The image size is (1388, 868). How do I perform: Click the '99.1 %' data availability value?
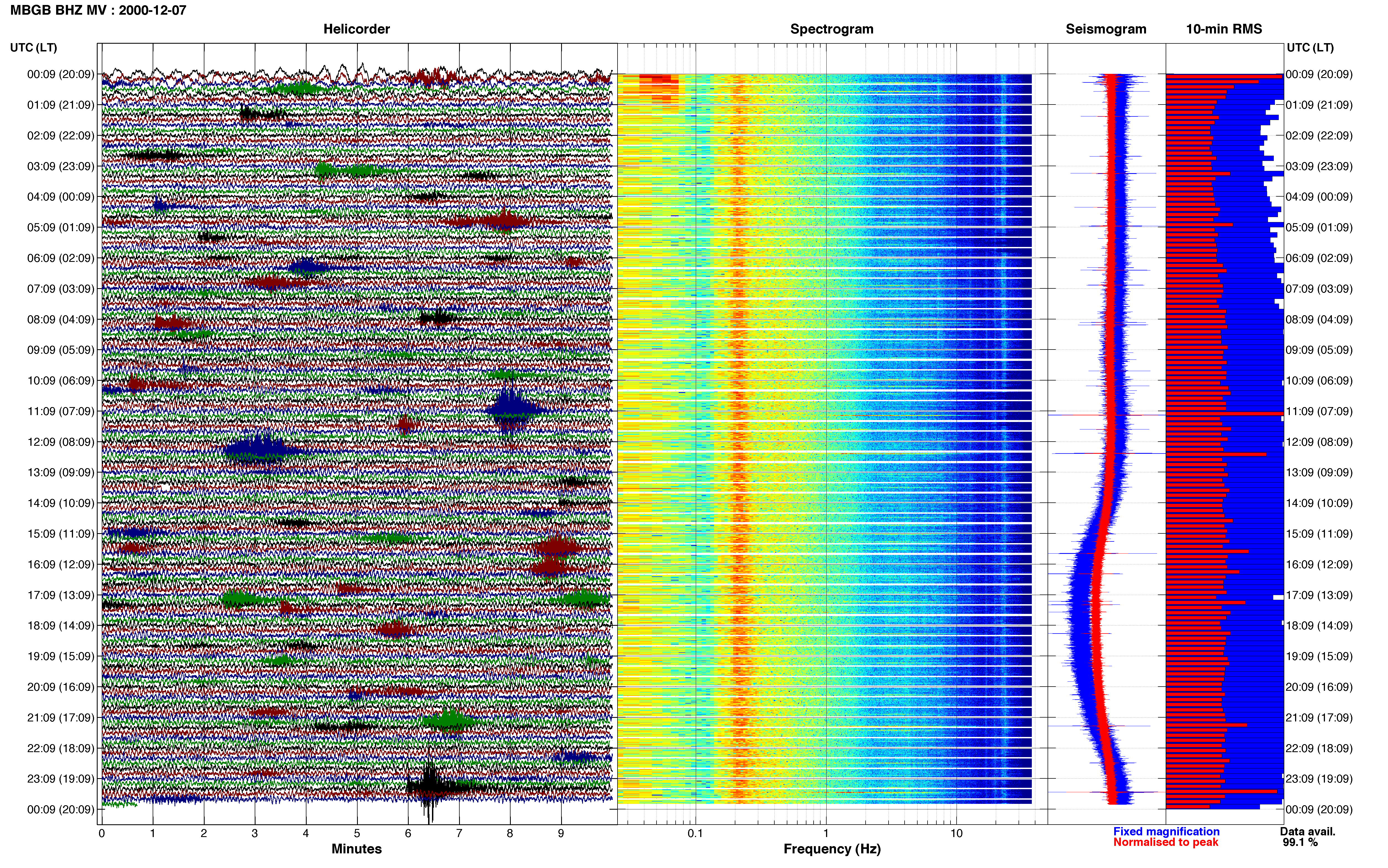click(x=1300, y=842)
